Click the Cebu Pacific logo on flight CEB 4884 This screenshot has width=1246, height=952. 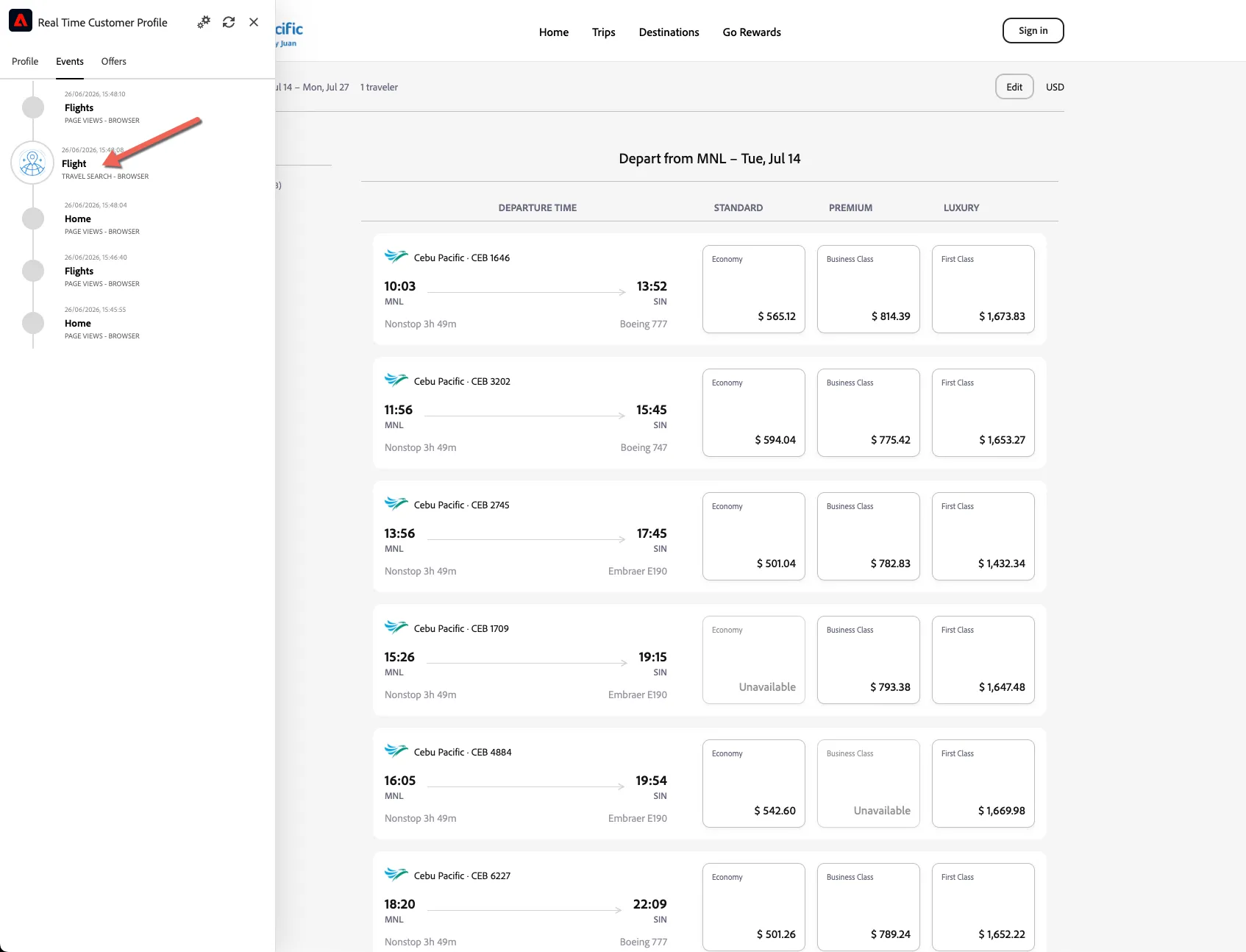(396, 751)
